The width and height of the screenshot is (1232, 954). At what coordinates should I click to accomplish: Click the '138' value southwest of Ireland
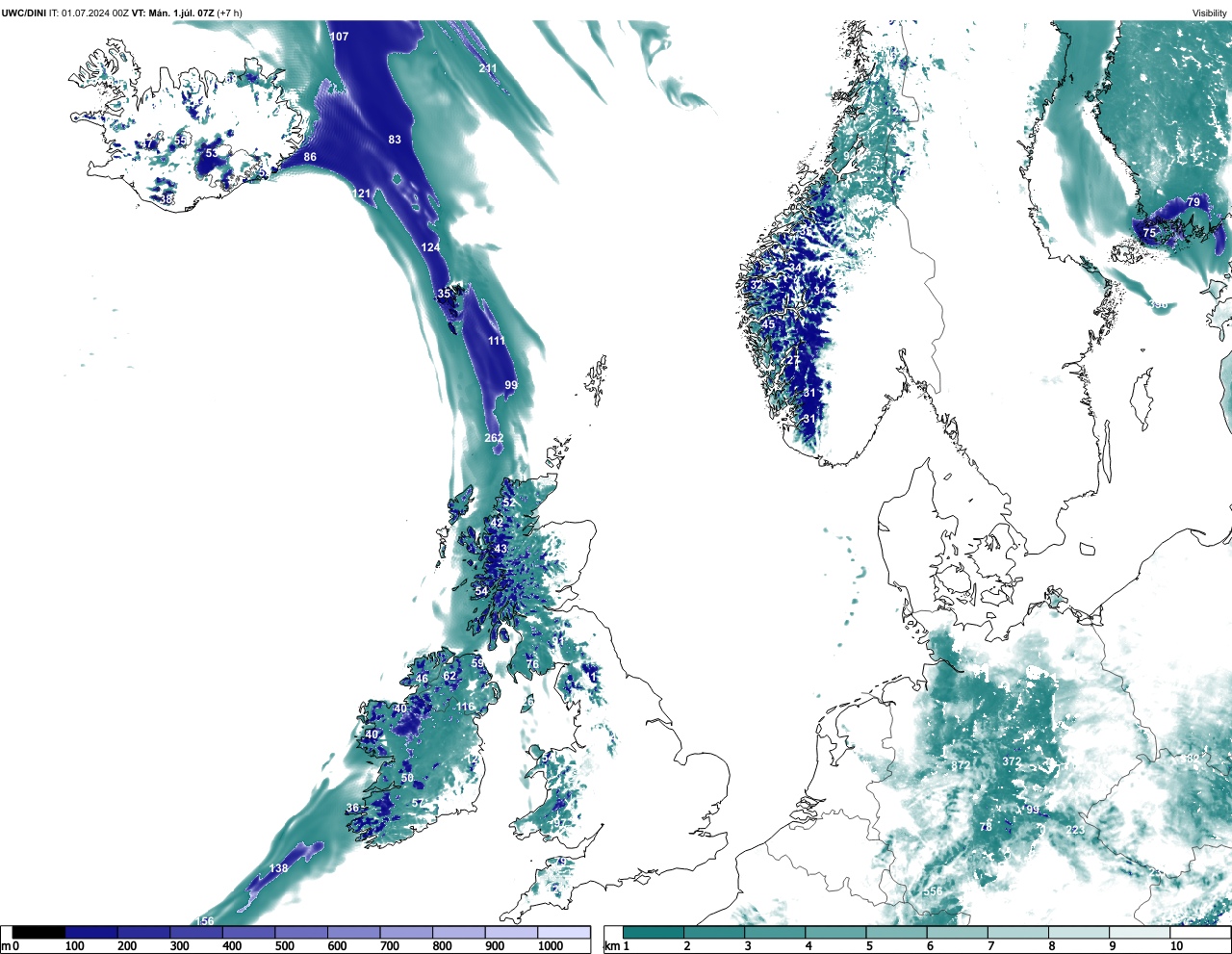pos(278,868)
